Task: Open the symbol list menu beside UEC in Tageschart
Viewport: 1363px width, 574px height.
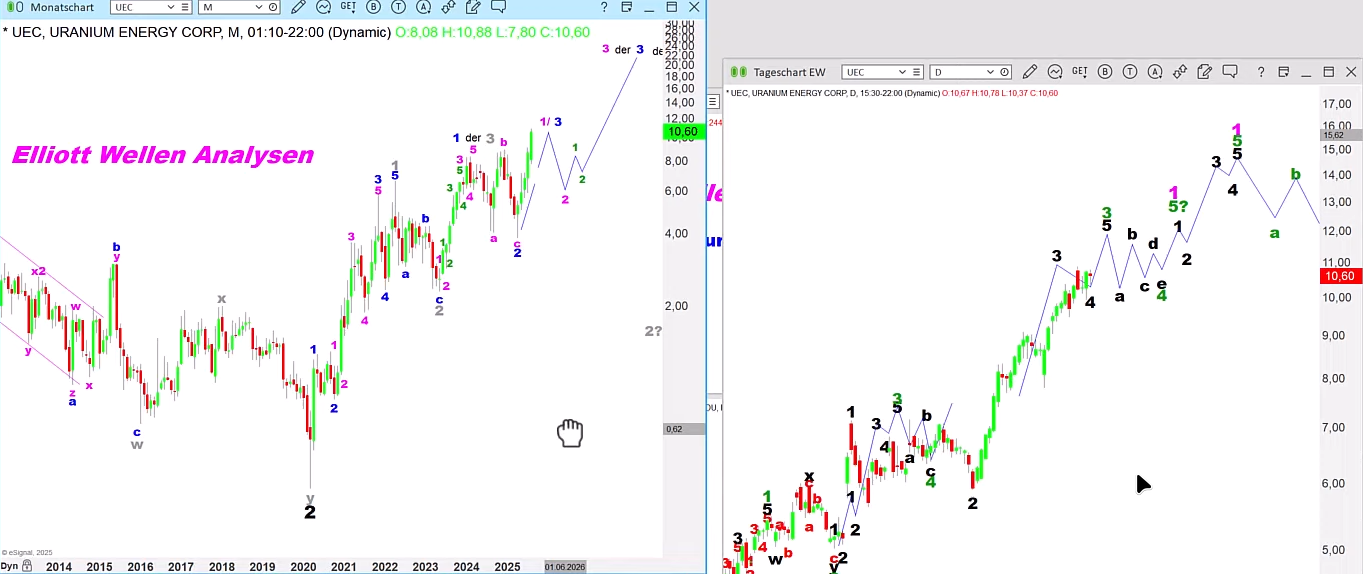Action: click(915, 72)
